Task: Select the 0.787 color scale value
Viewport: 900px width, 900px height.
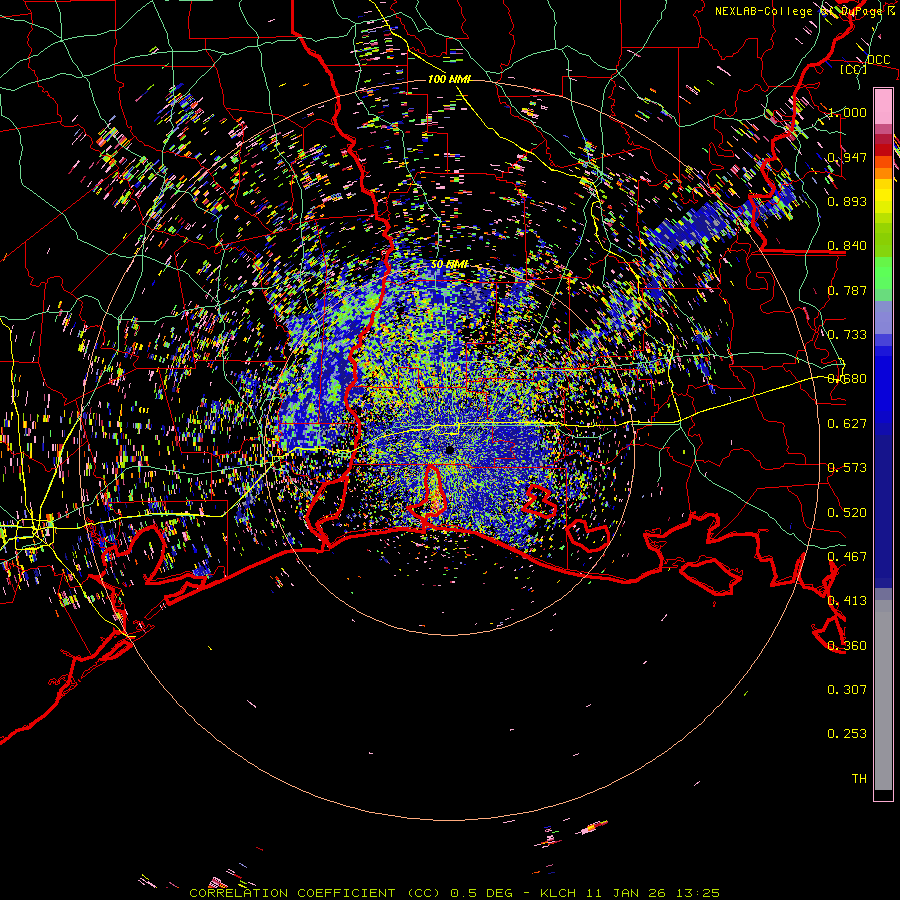Action: [847, 290]
